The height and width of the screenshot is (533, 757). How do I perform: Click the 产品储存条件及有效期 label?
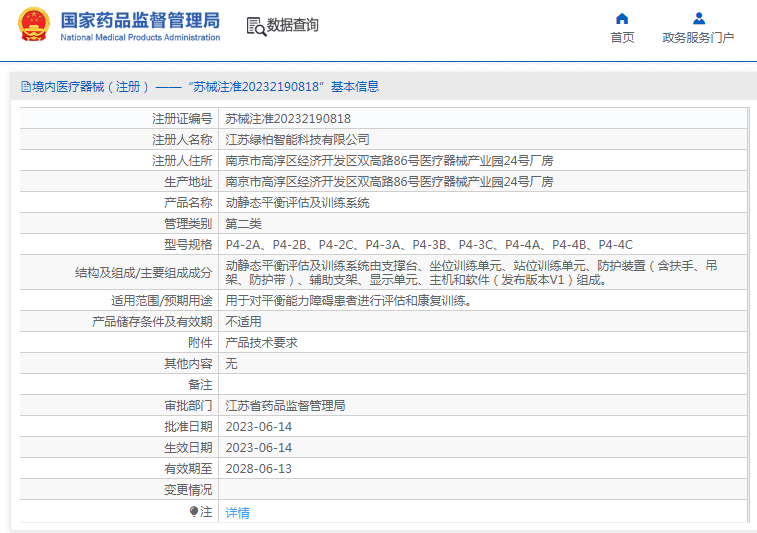[x=152, y=322]
